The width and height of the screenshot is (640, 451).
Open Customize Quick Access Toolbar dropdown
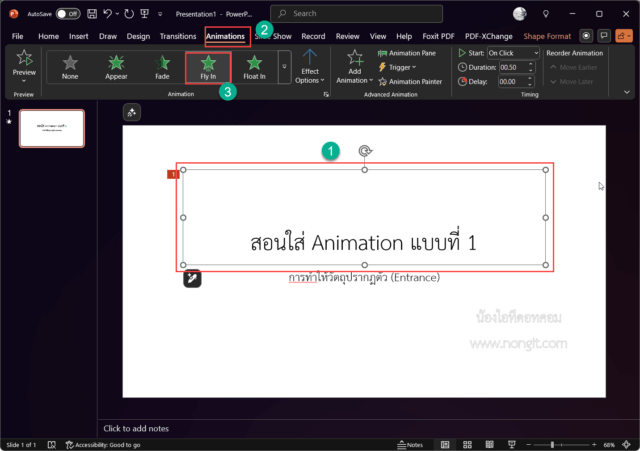(x=160, y=14)
